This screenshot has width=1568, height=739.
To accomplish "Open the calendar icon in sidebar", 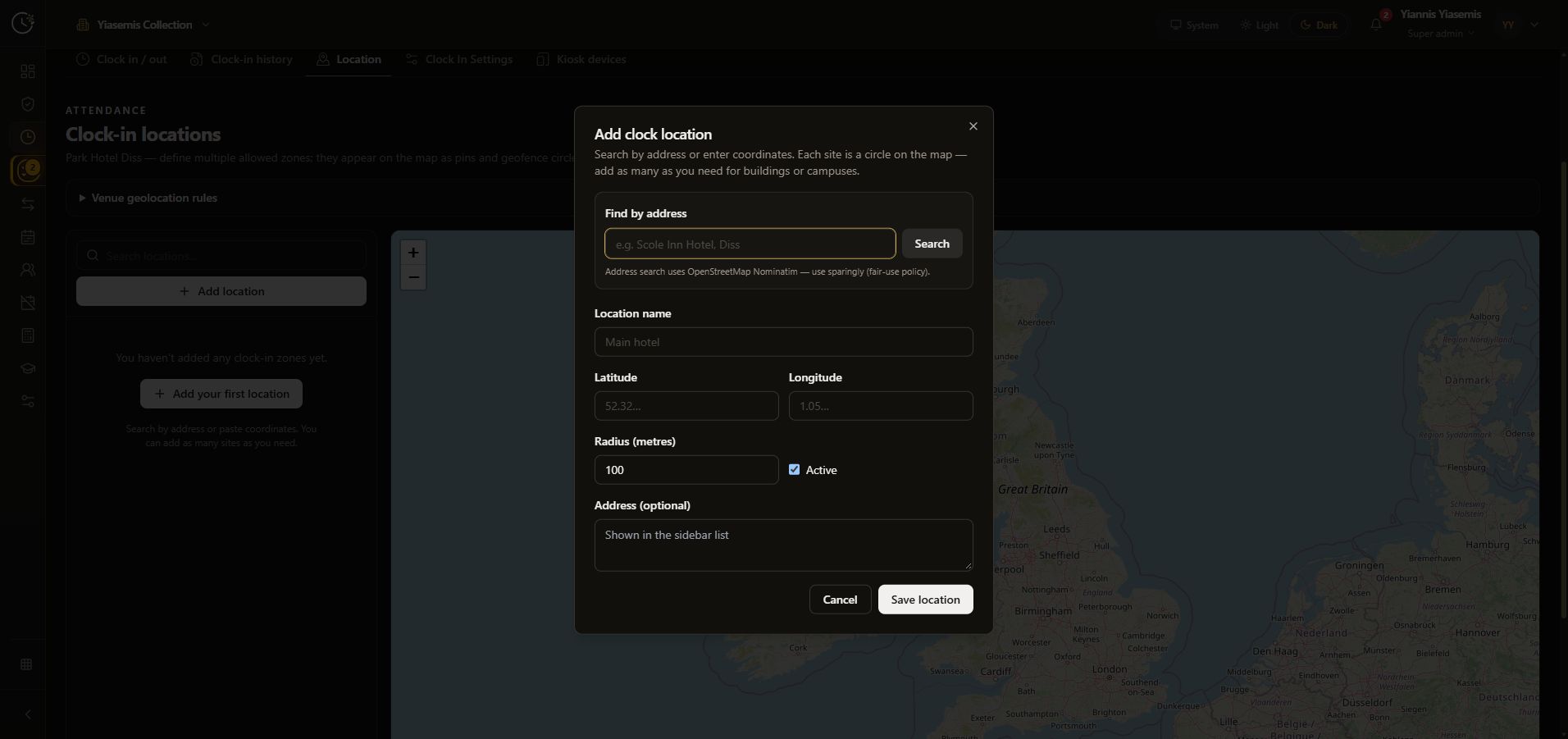I will (28, 237).
